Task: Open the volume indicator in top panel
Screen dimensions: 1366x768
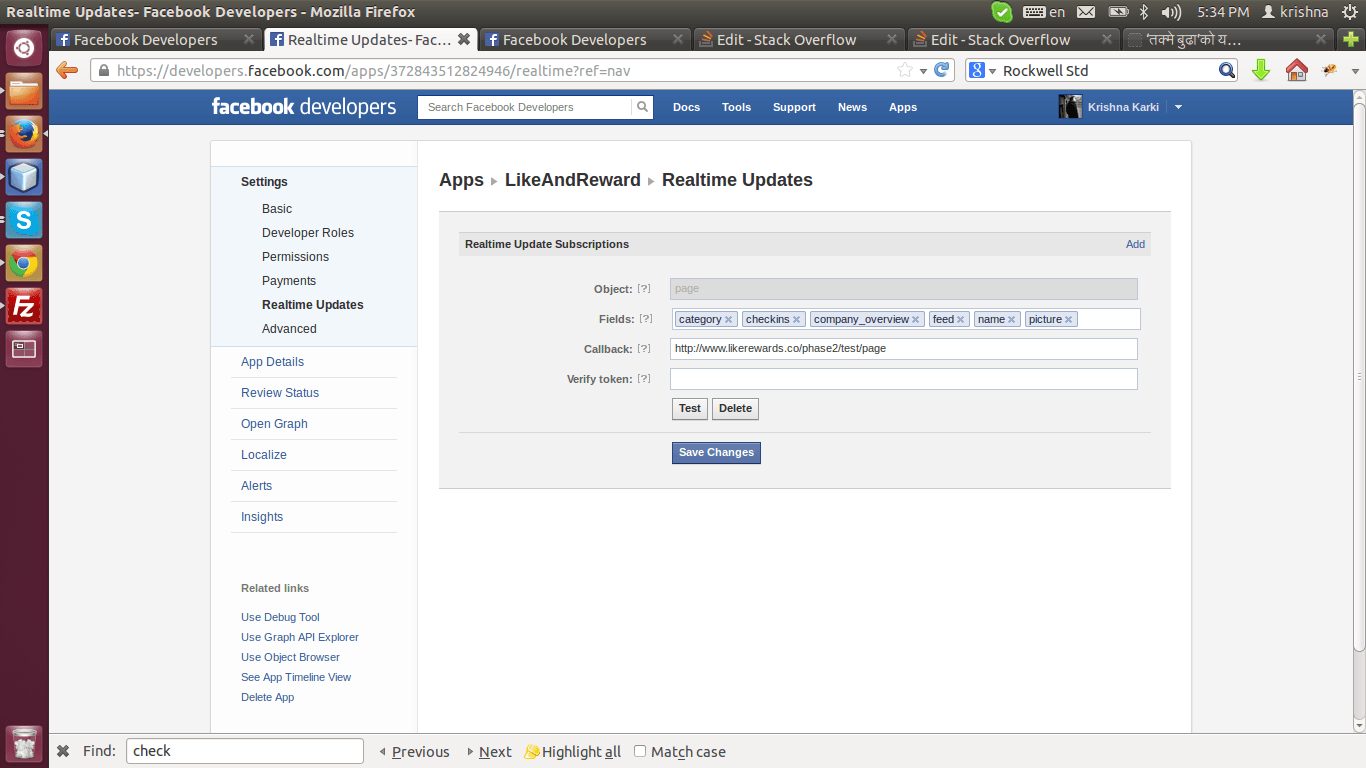Action: [x=1173, y=12]
